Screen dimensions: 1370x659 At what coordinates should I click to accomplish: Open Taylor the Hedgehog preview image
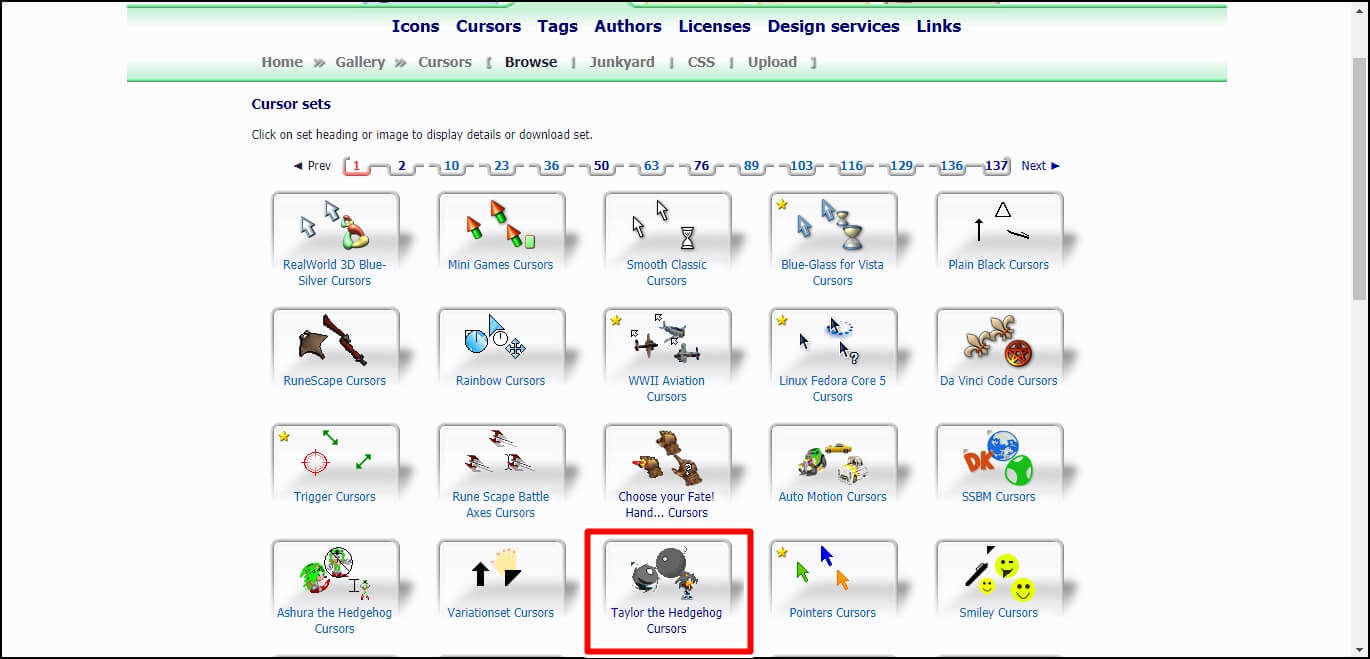(x=667, y=572)
